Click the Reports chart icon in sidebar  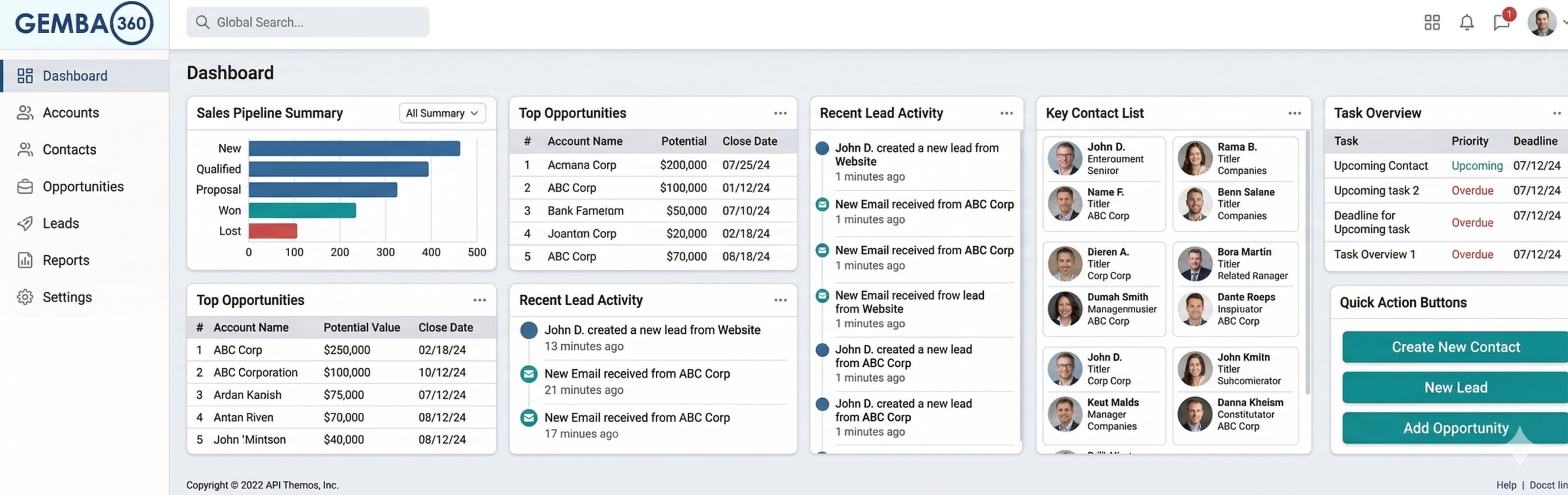25,260
